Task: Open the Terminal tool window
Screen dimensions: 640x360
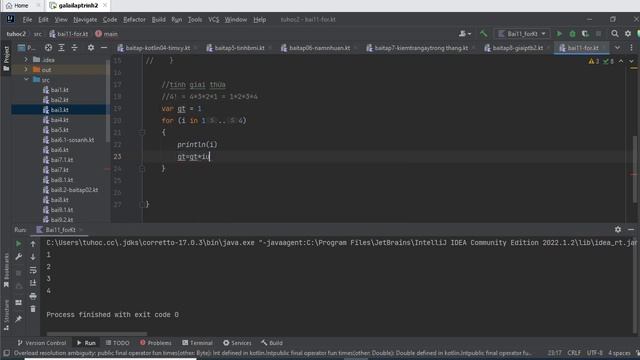Action: tap(198, 343)
